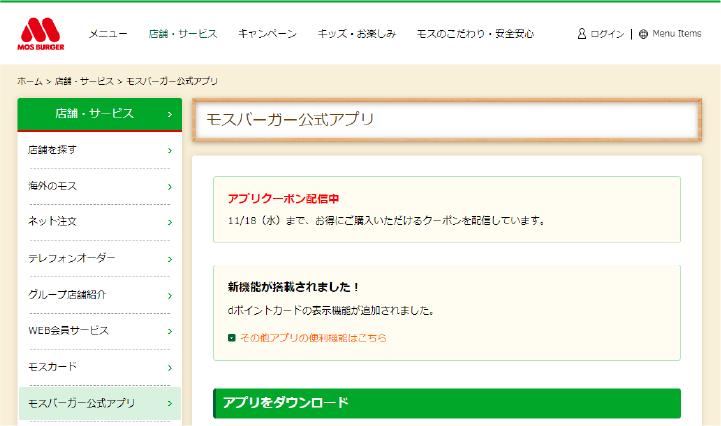Screen dimensions: 721x426
Task: Open the メニュー navigation item
Action: click(x=108, y=34)
